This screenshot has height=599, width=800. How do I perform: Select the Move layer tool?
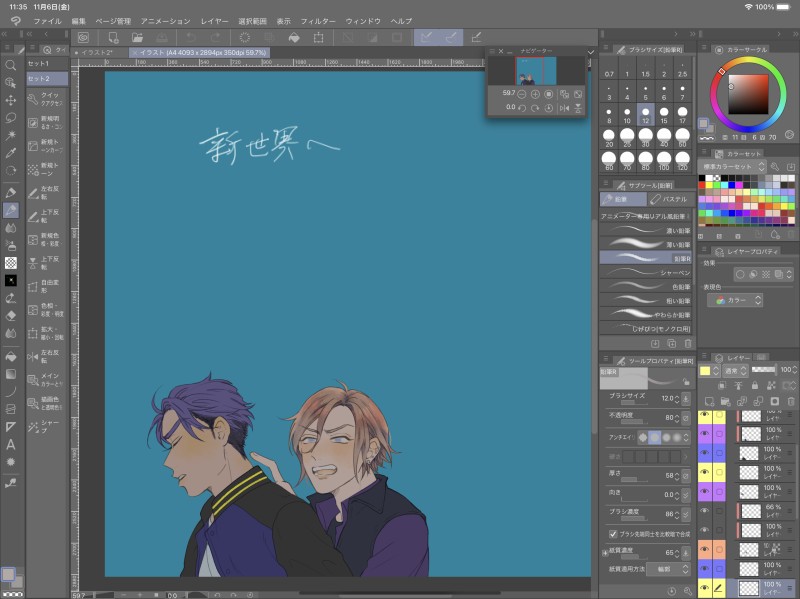click(10, 100)
